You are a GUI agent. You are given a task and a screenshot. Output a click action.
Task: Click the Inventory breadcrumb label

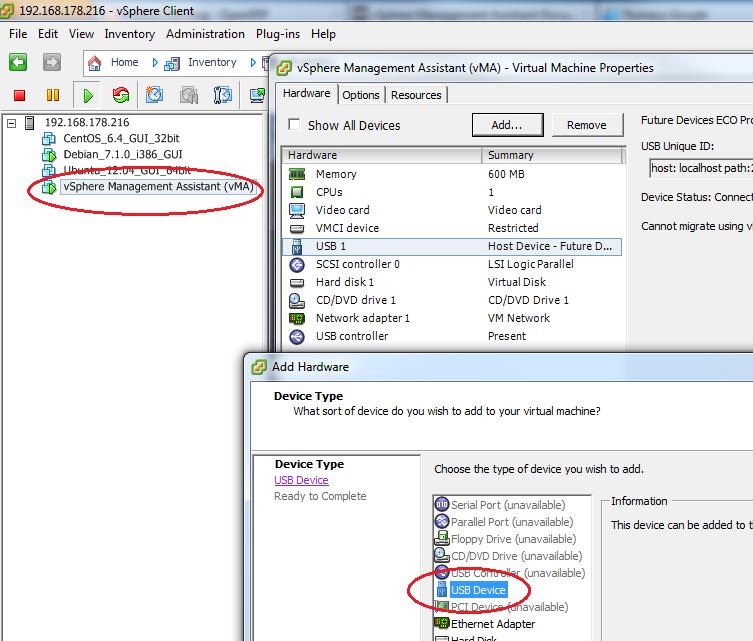tap(212, 62)
